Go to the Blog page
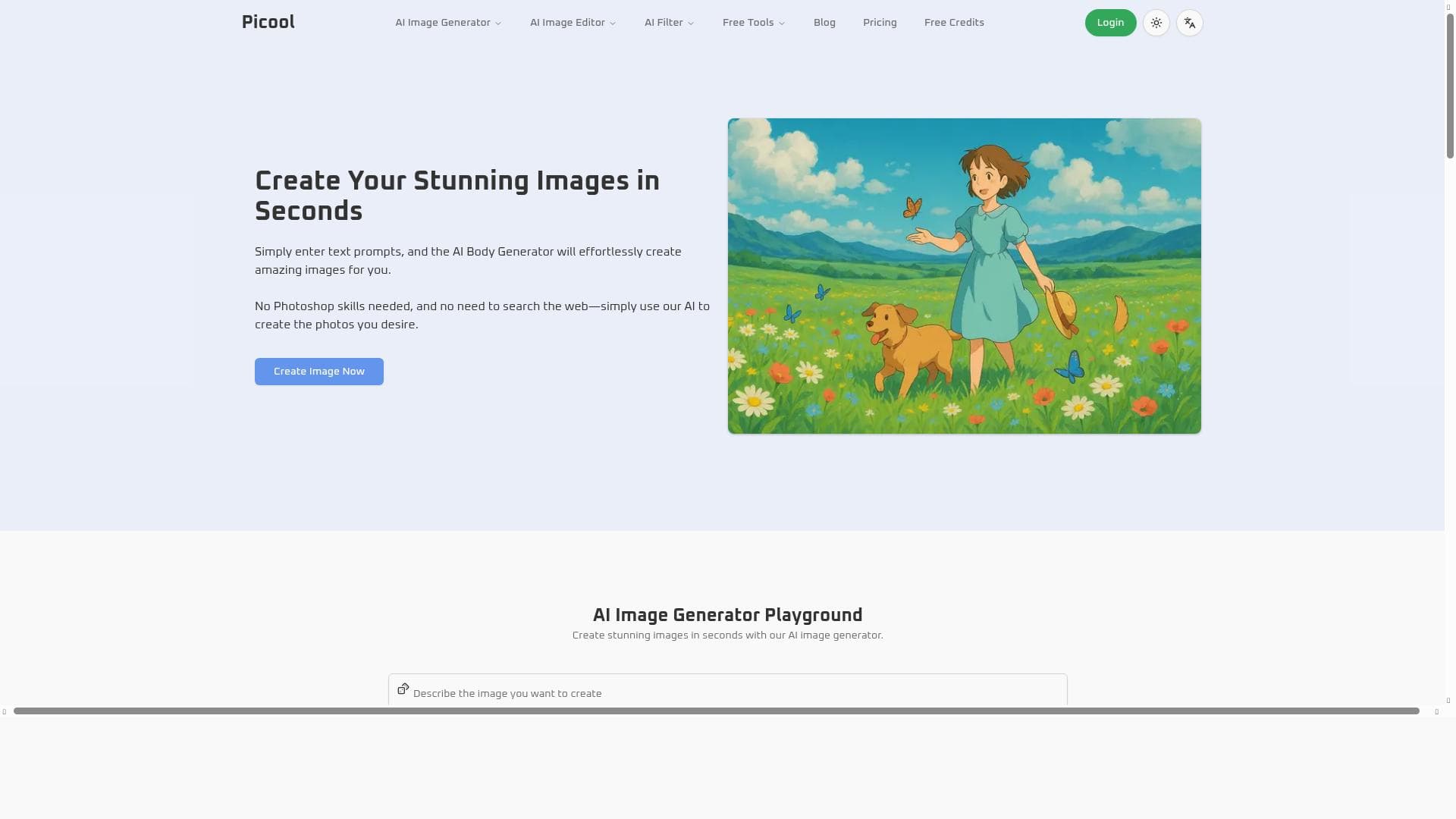 pyautogui.click(x=824, y=23)
